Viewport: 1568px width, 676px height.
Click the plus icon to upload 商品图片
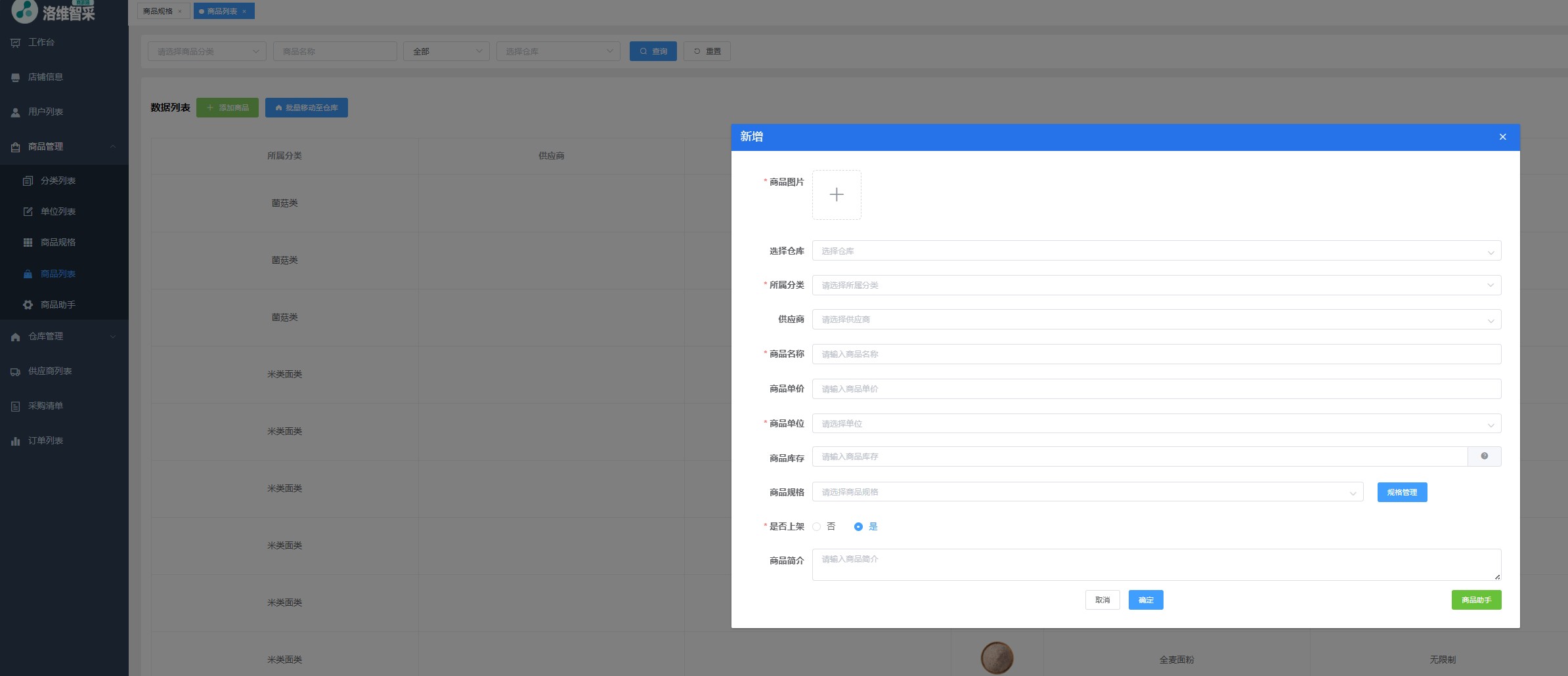tap(837, 195)
